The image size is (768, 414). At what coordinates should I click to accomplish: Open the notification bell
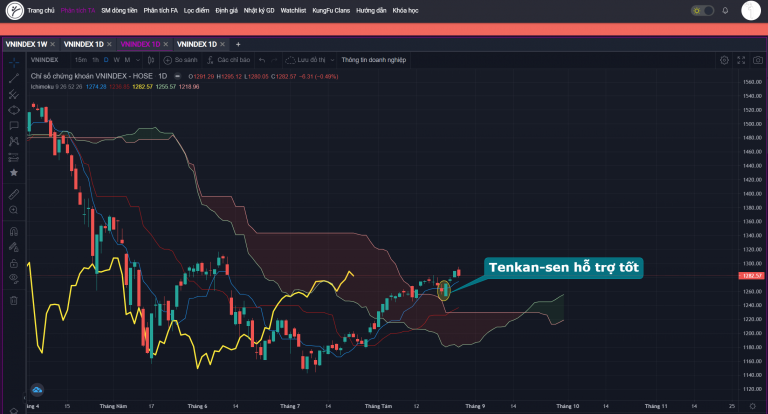(x=725, y=10)
